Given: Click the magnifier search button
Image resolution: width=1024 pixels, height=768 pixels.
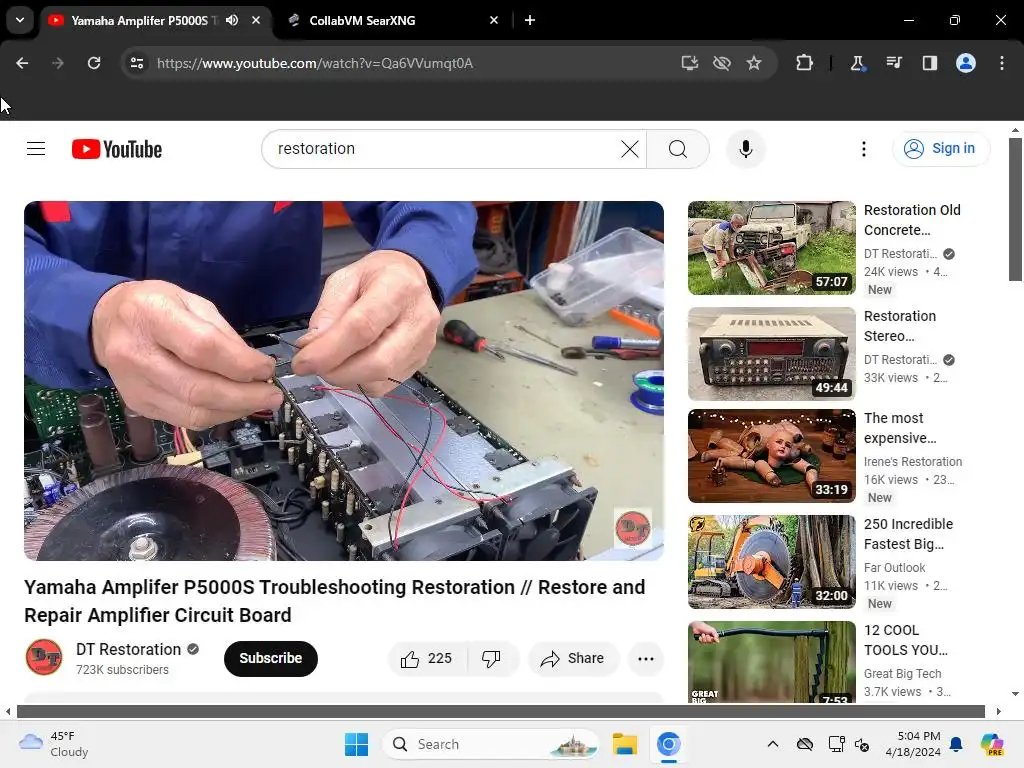Looking at the screenshot, I should [678, 149].
